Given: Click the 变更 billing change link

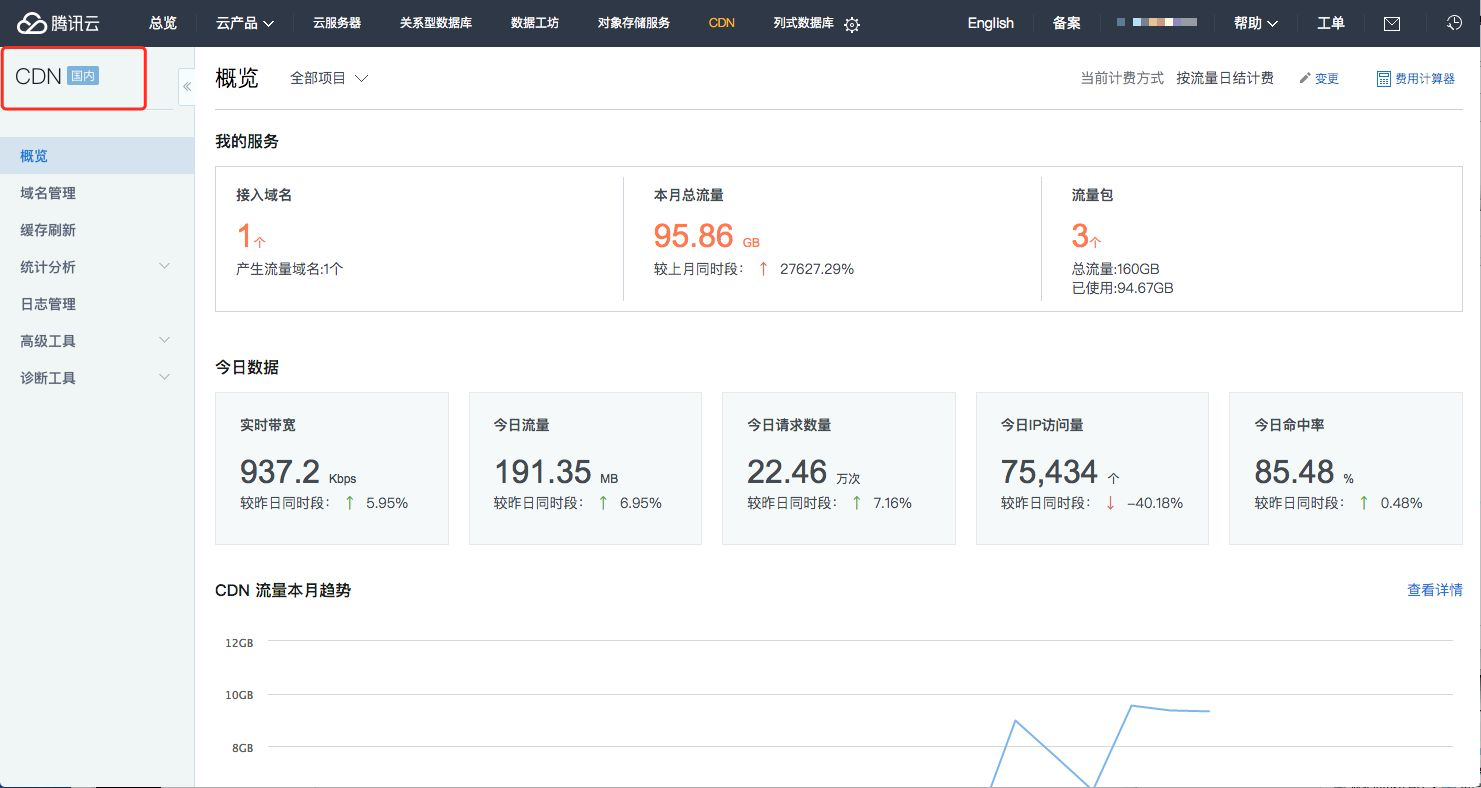Looking at the screenshot, I should pos(1327,78).
